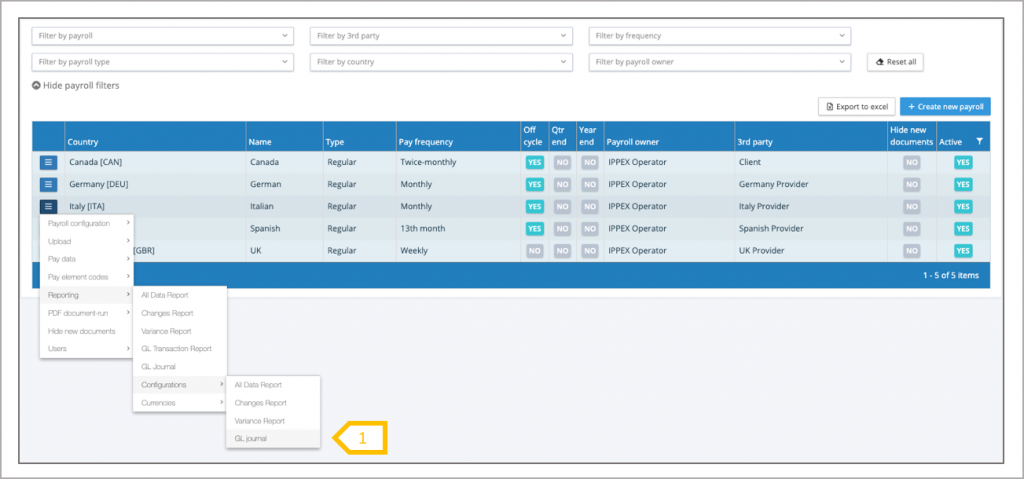Click the Italy row hamburger menu icon
This screenshot has height=479, width=1024.
click(49, 206)
